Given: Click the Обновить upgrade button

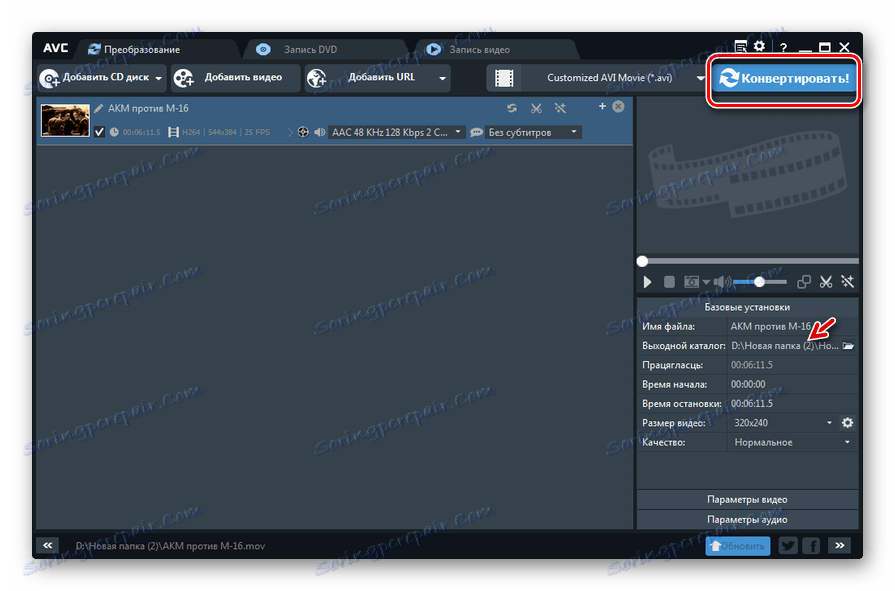Looking at the screenshot, I should coord(737,546).
